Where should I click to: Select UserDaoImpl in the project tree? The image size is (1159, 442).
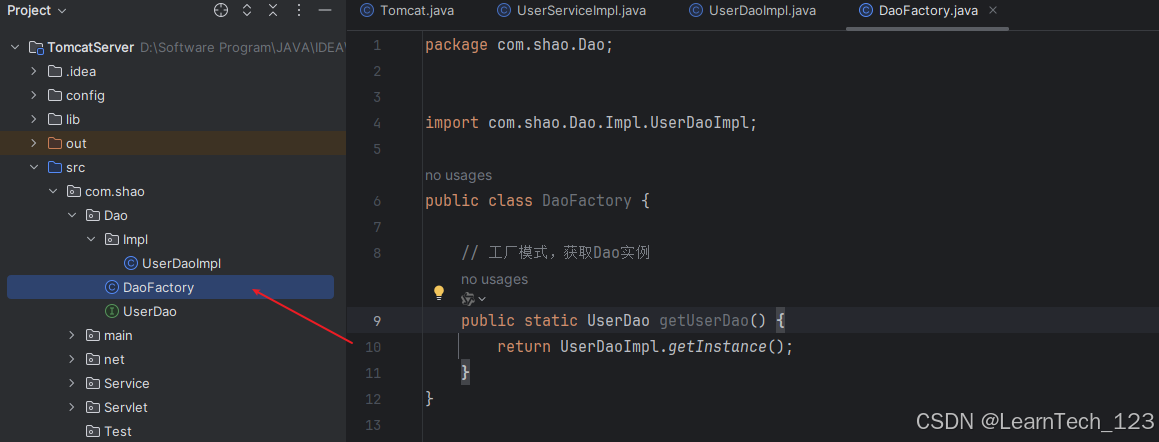click(x=181, y=263)
